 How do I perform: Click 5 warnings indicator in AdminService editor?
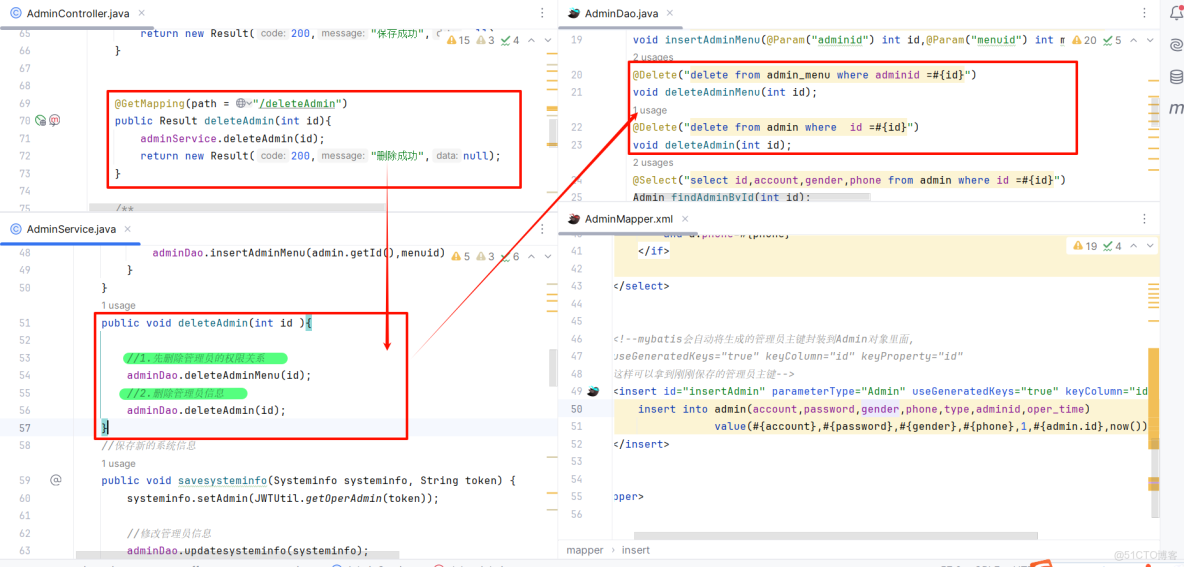(x=460, y=256)
